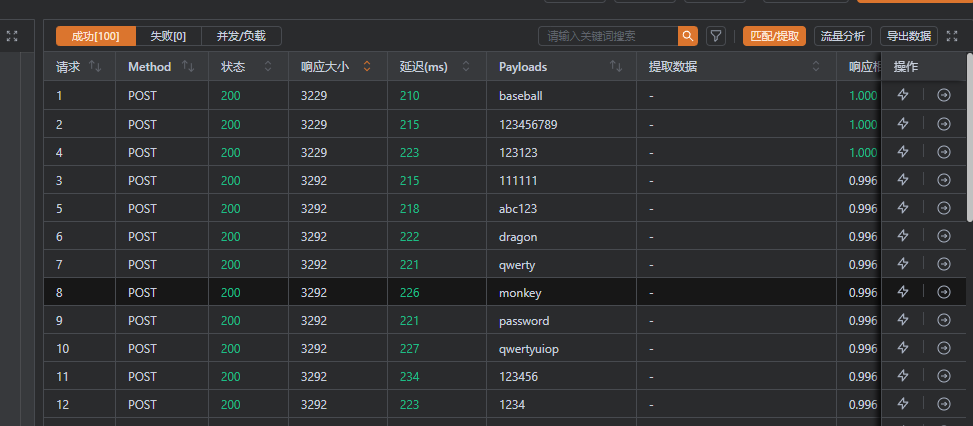Click lightning icon for dragon payload row
The height and width of the screenshot is (426, 973).
point(903,236)
